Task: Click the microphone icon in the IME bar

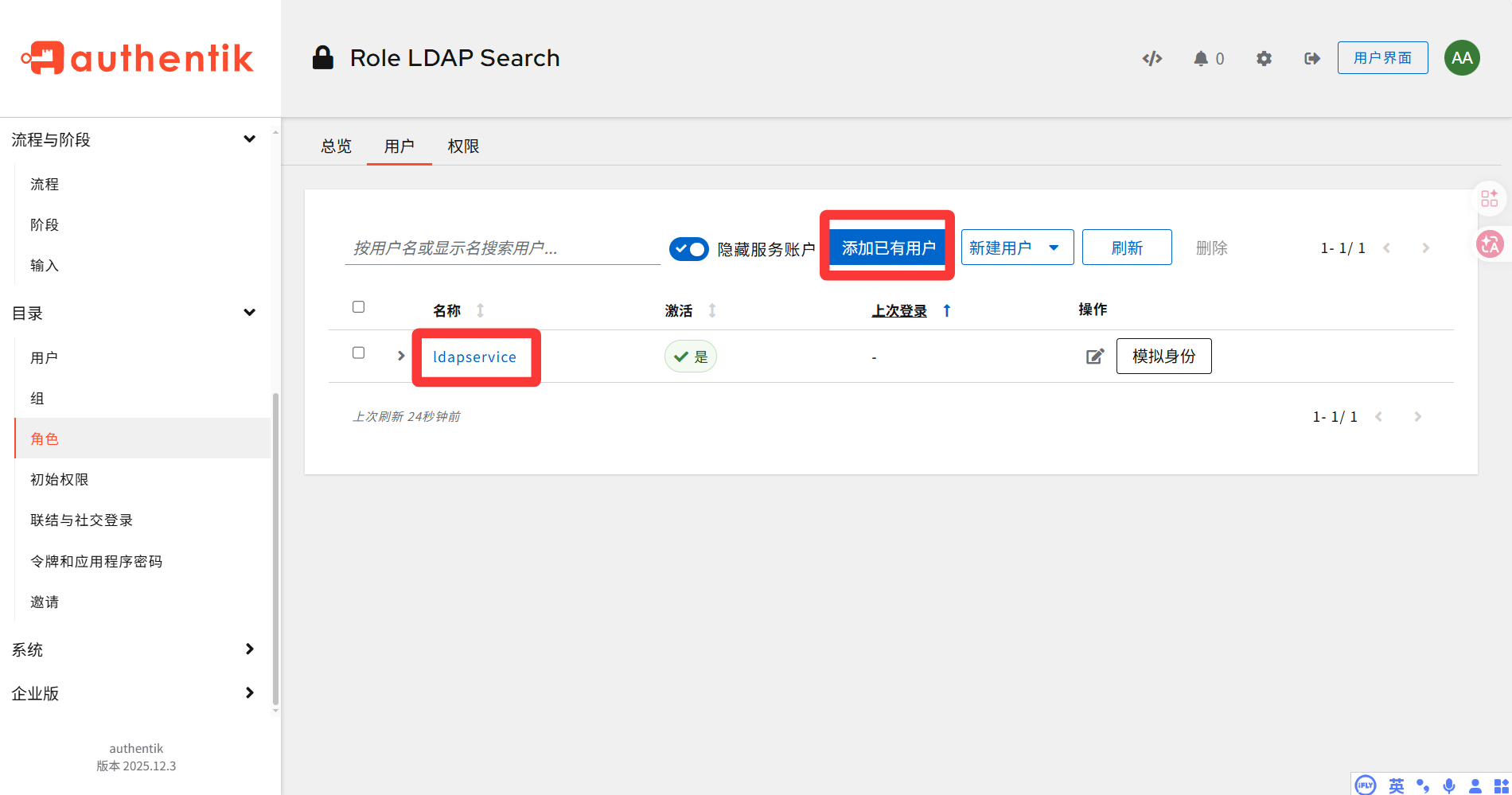Action: click(x=1449, y=785)
